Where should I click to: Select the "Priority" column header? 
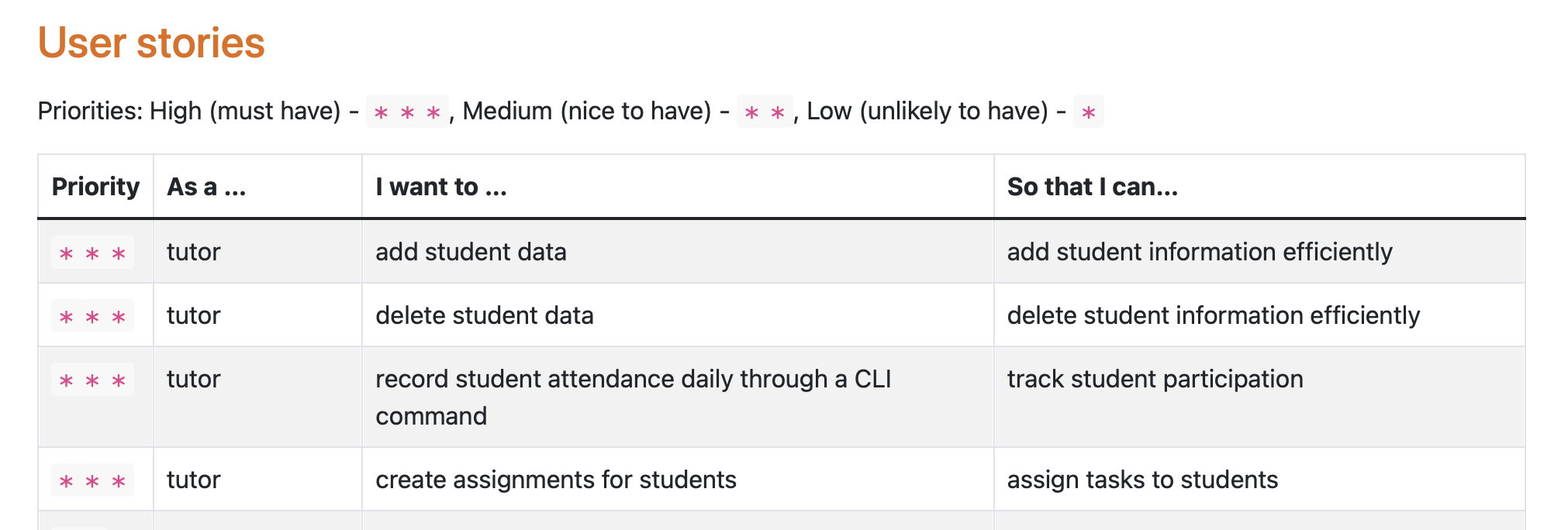pyautogui.click(x=95, y=187)
